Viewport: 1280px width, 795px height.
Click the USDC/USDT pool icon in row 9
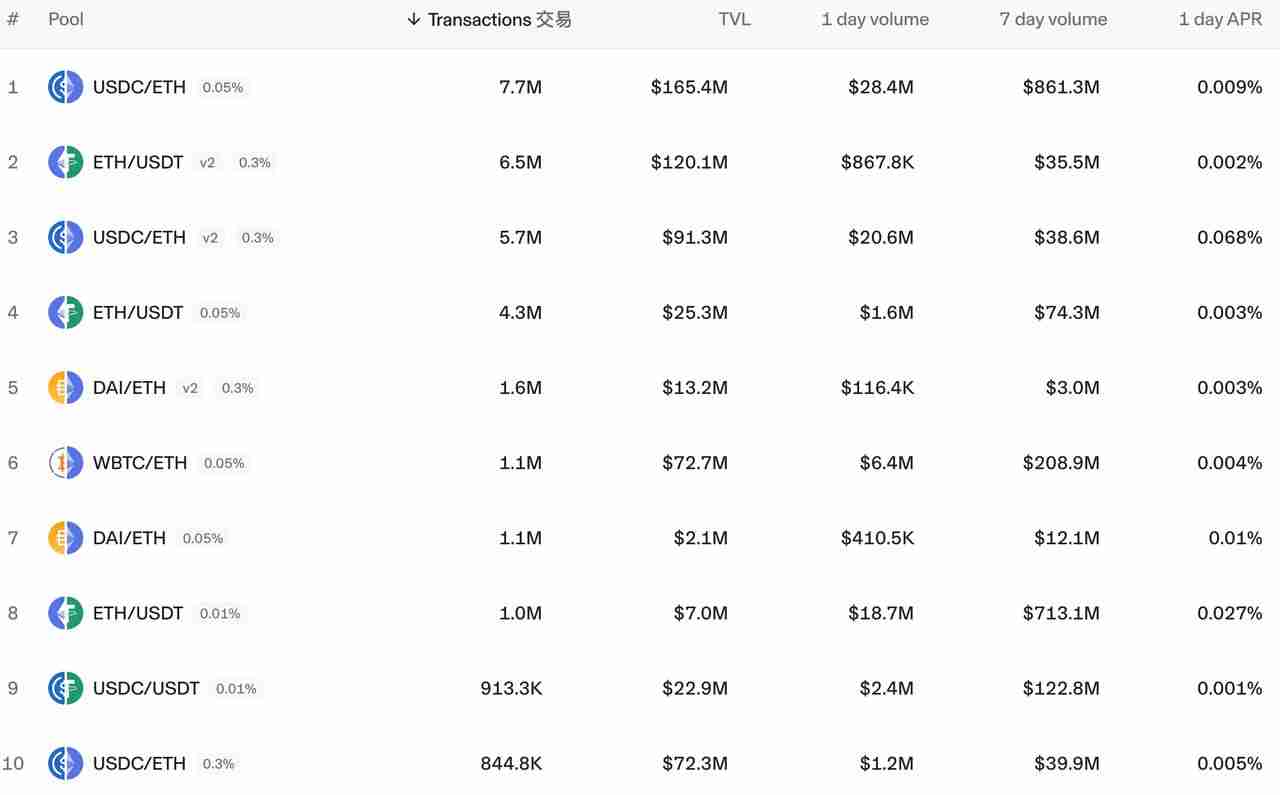(64, 688)
